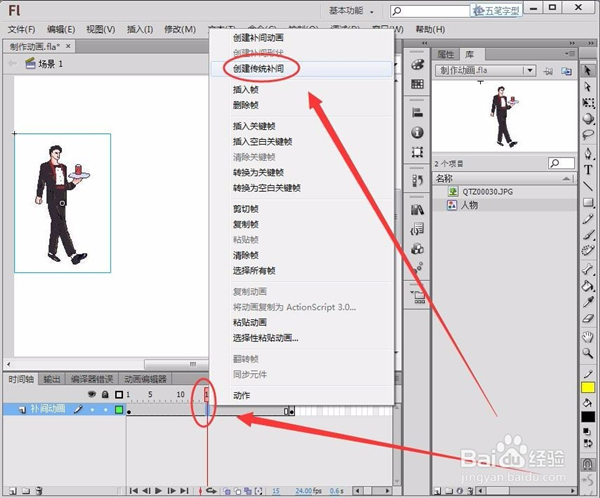
Task: Select the Eyedropper tool
Action: 588,302
